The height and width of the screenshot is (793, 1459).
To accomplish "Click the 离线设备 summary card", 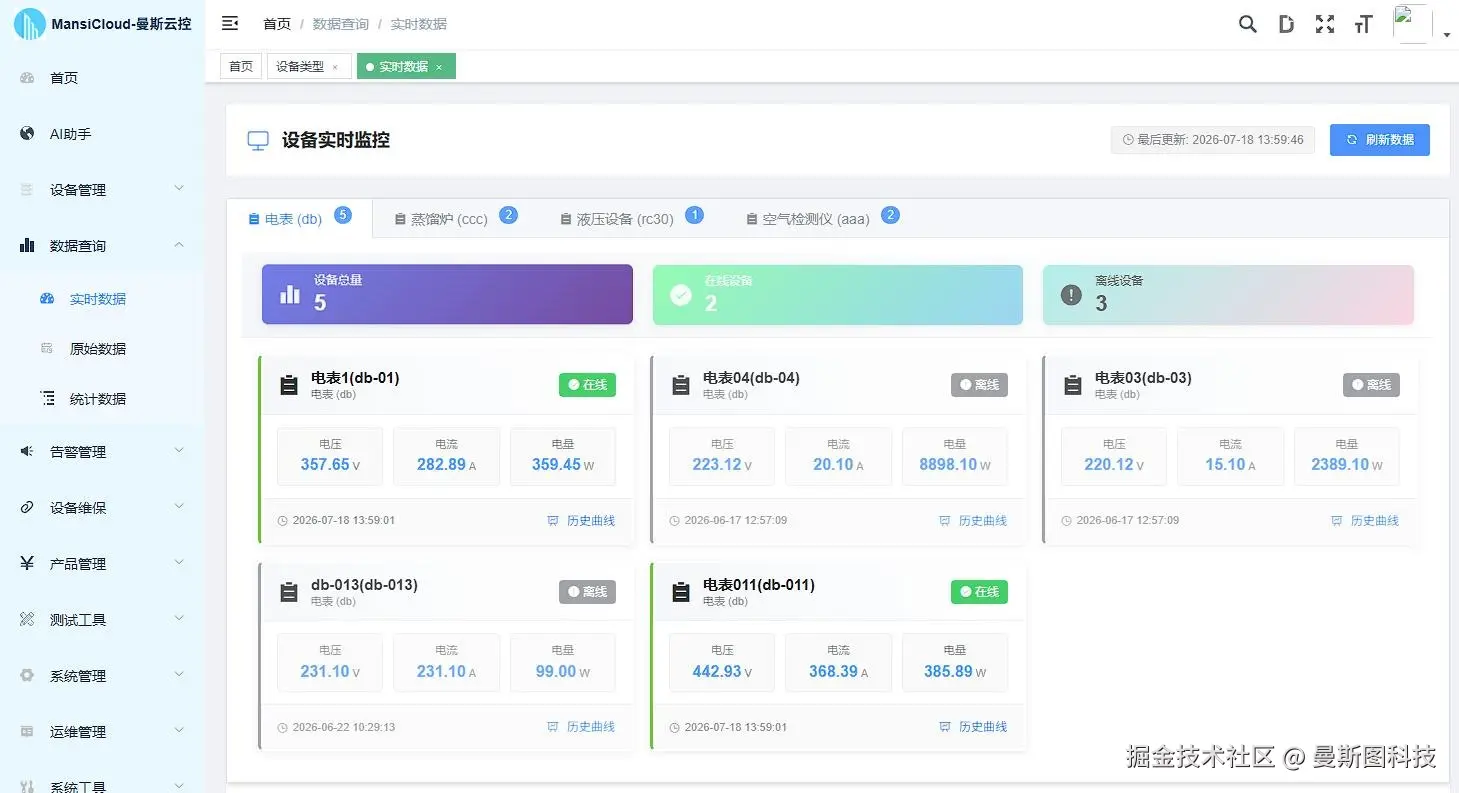I will [x=1228, y=294].
